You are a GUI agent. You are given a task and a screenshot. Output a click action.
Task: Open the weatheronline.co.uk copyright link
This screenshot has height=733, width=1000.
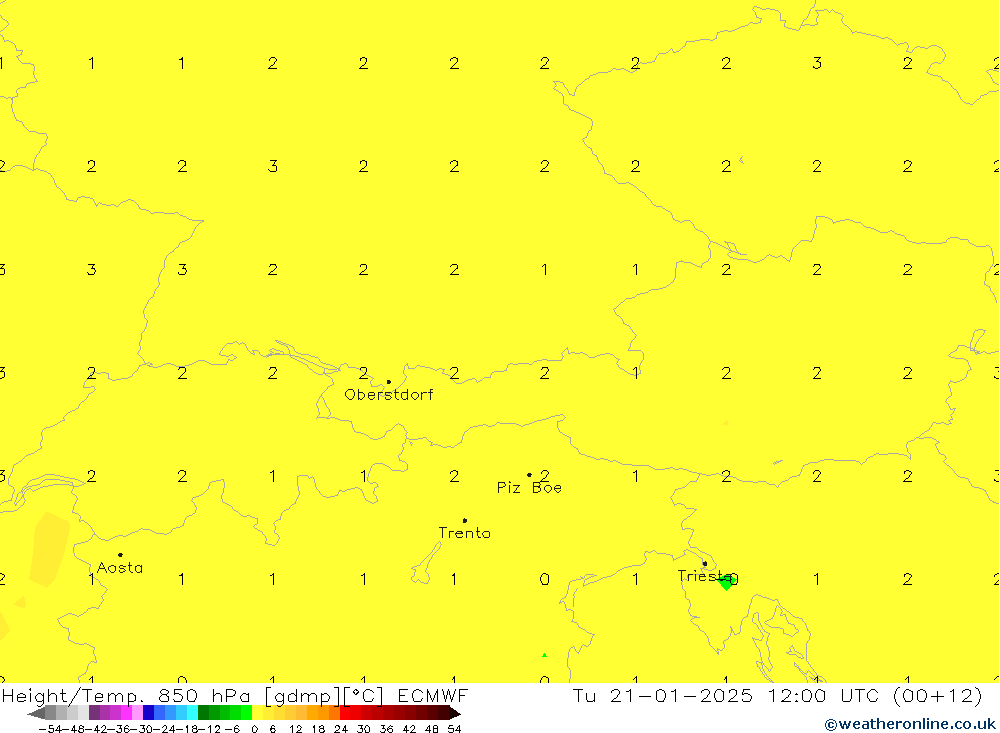909,724
